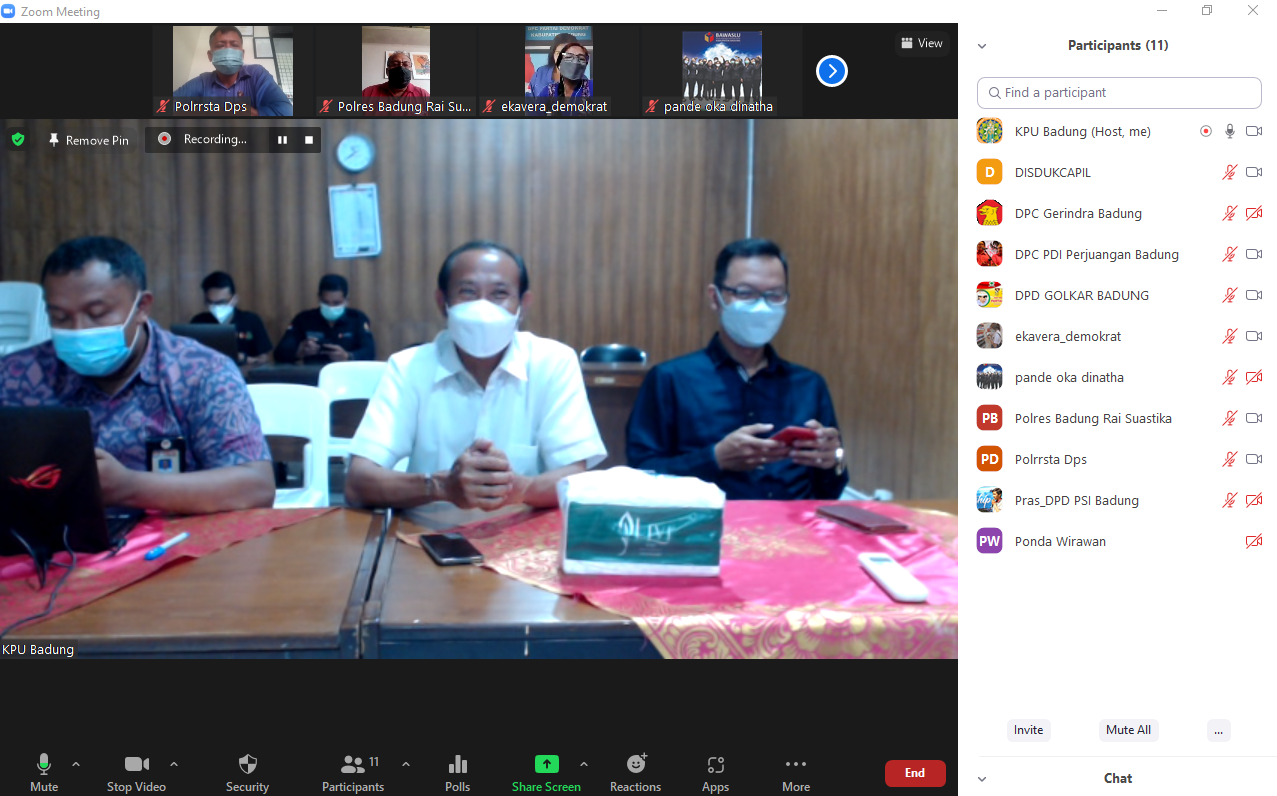
Task: Click the Find a participant search box
Action: (x=1119, y=92)
